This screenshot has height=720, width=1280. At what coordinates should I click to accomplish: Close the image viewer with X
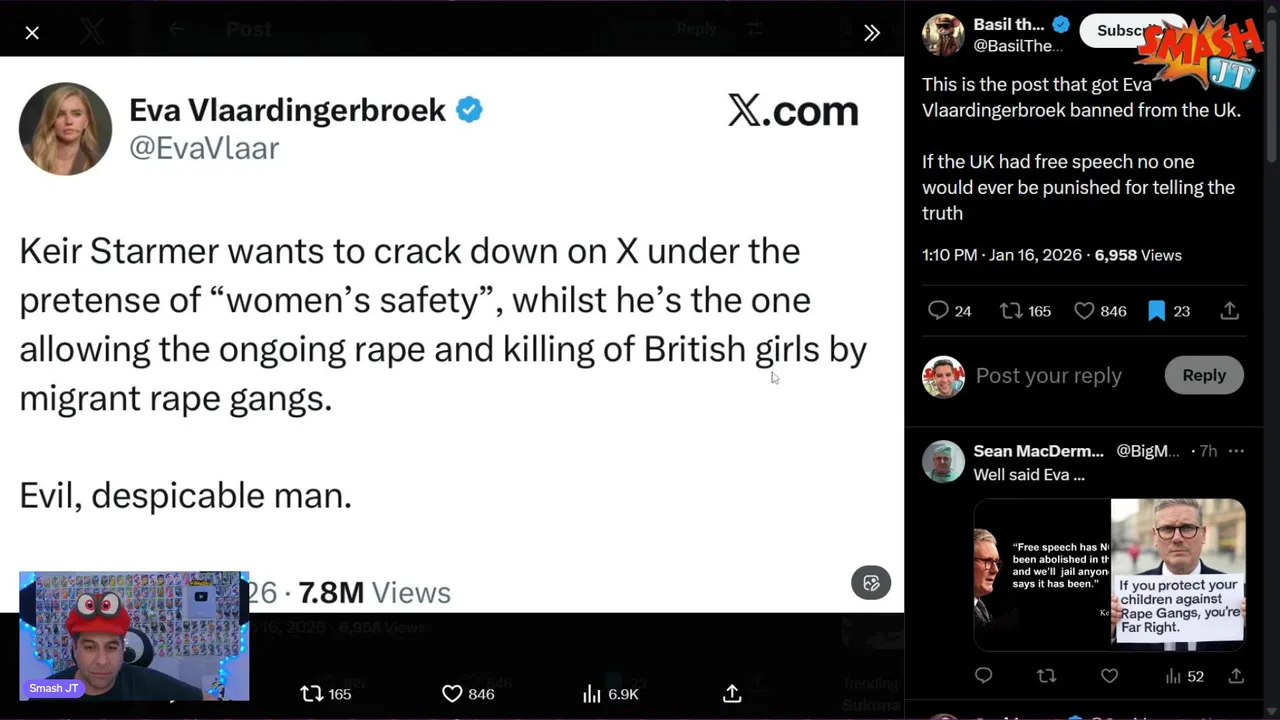32,33
